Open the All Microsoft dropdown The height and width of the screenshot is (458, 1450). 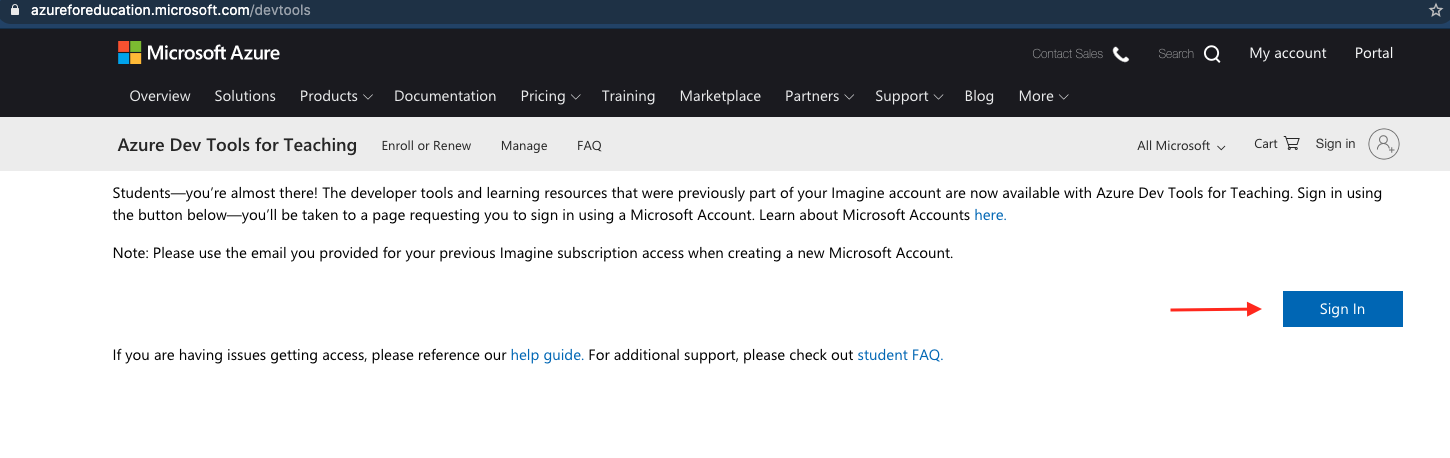pyautogui.click(x=1181, y=145)
